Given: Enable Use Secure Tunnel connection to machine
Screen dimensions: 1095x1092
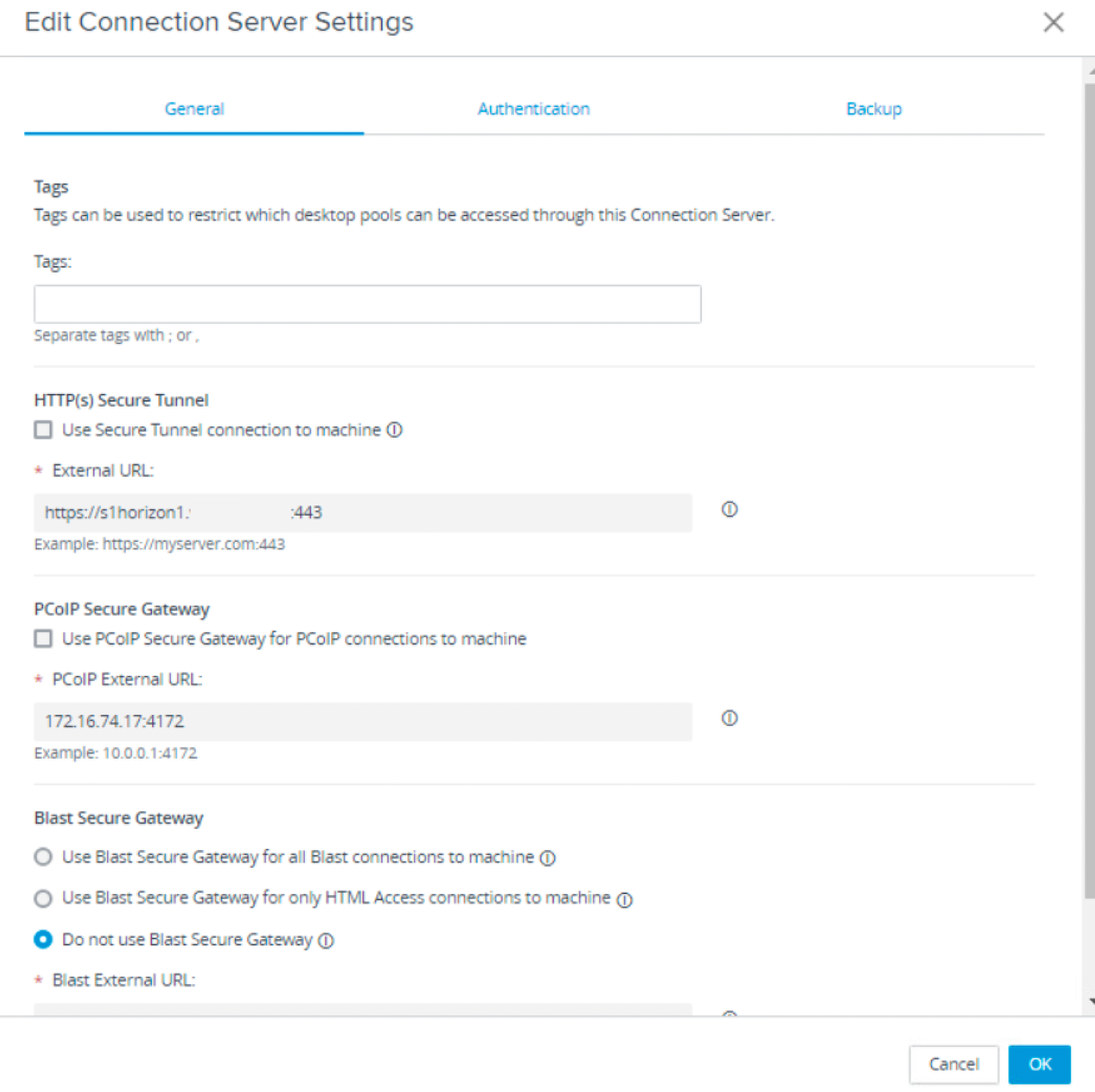Looking at the screenshot, I should coord(43,430).
